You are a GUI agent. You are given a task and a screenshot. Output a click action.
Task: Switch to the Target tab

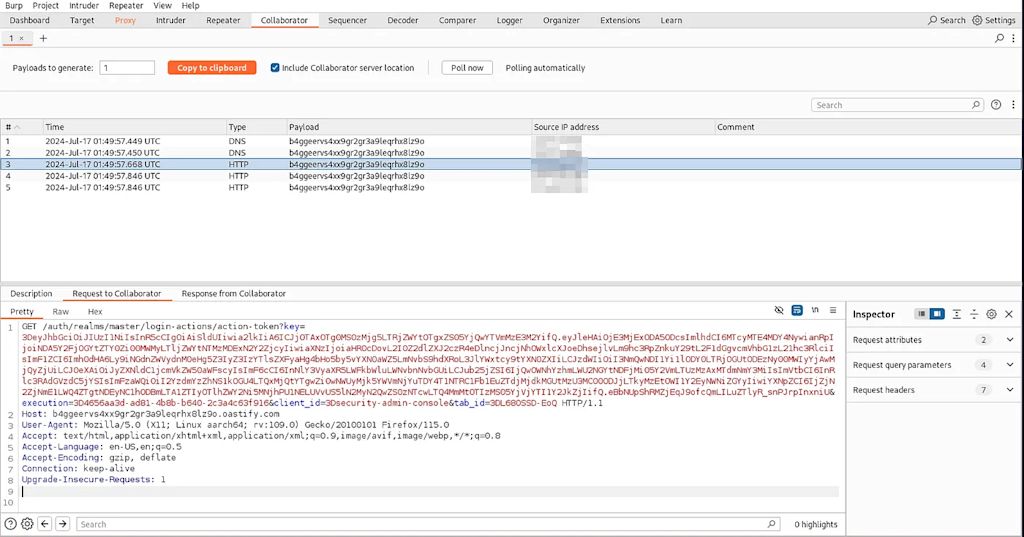point(82,20)
